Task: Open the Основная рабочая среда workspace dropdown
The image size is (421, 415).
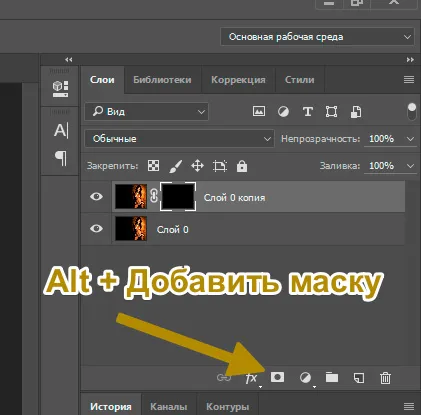Action: point(317,37)
